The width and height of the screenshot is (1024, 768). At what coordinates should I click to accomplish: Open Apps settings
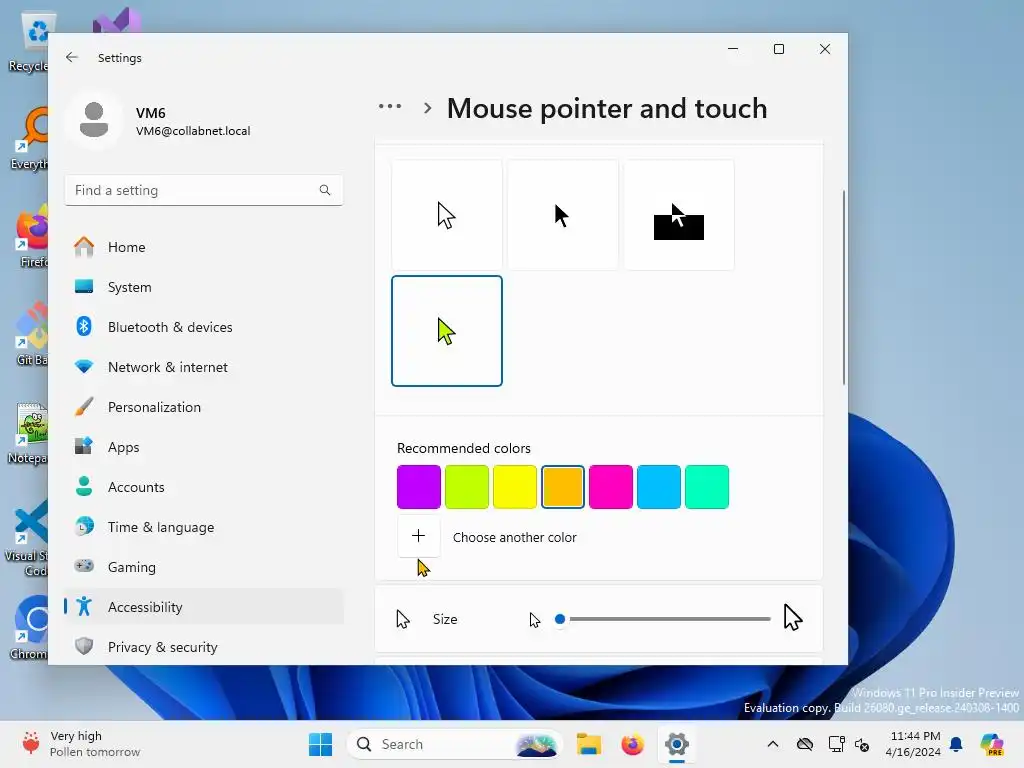(204, 447)
